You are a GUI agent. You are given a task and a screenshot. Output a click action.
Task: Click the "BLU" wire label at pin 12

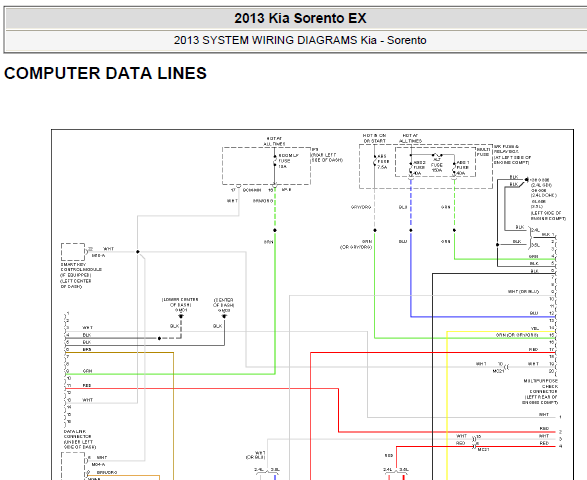click(x=534, y=313)
